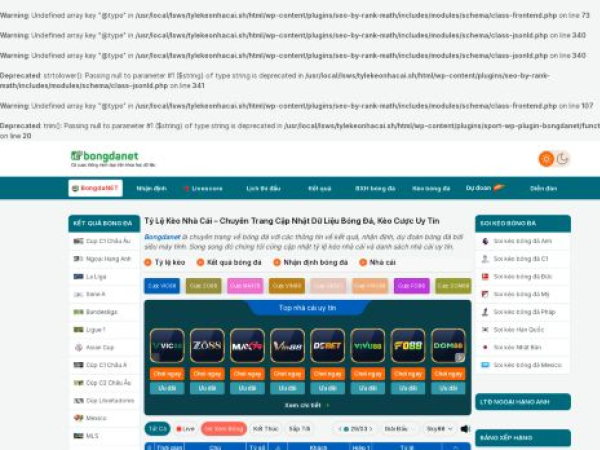Screen dimensions: 600x450
Task: Click the ZOSS bookmaker logo
Action: click(206, 346)
